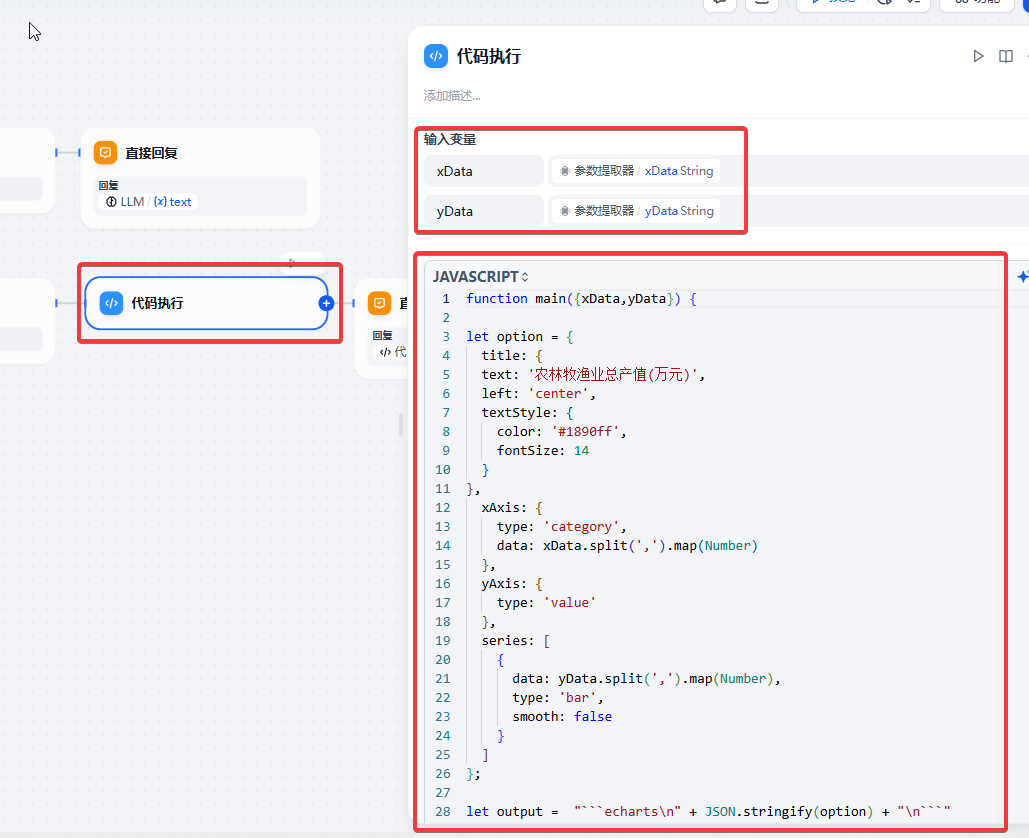Click the title text '农林牧渔业总产值(万元)' in code
Viewport: 1029px width, 838px height.
[x=613, y=375]
